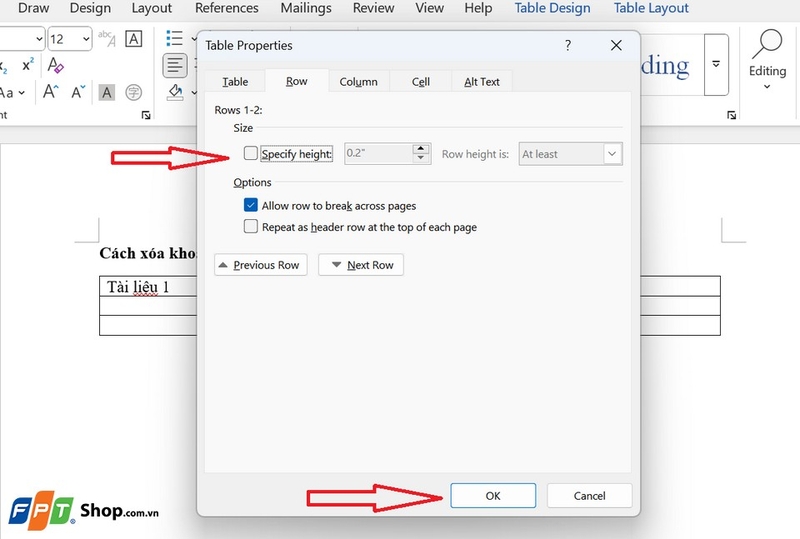
Task: Click the dialog Help question mark
Action: coord(568,45)
